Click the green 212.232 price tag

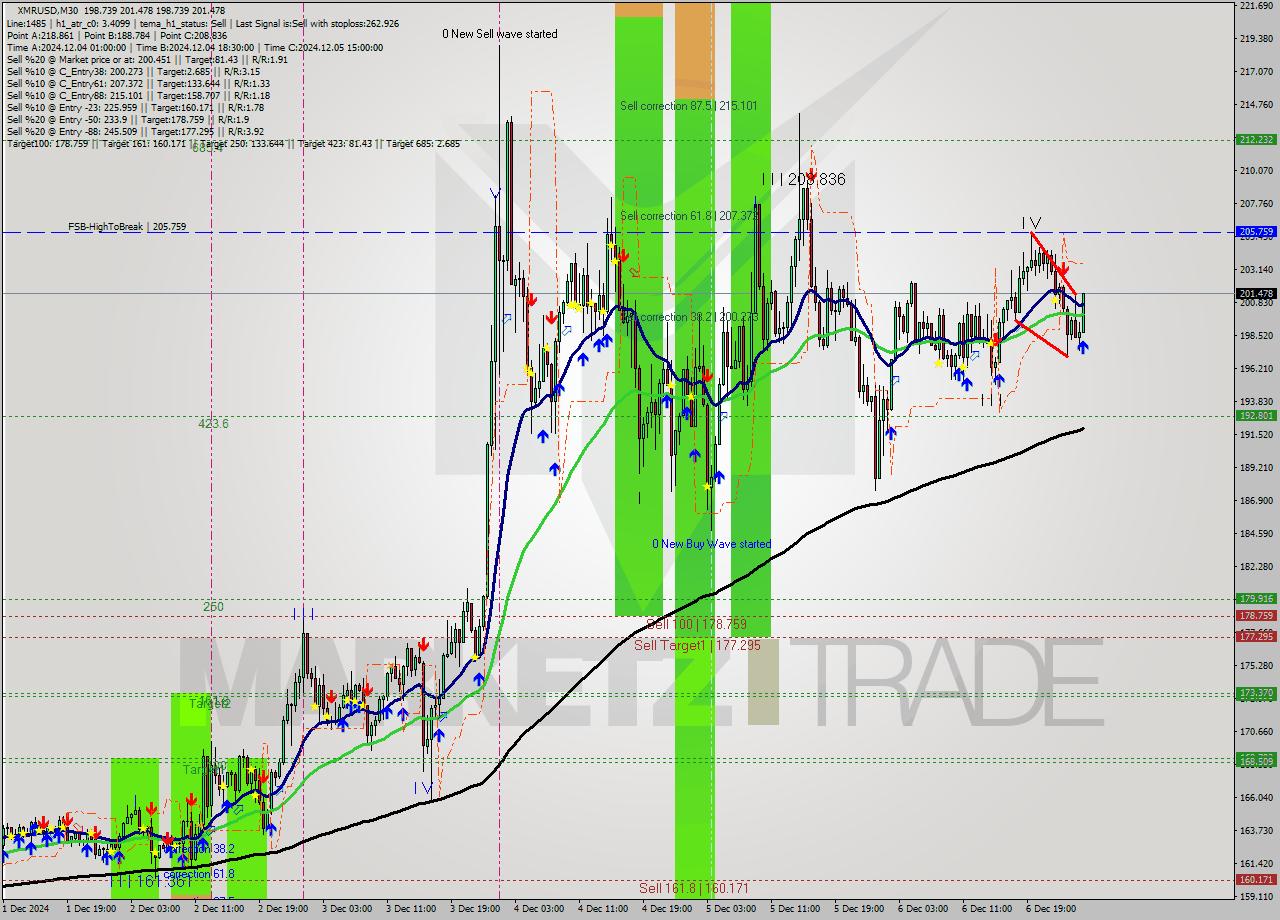click(x=1256, y=140)
